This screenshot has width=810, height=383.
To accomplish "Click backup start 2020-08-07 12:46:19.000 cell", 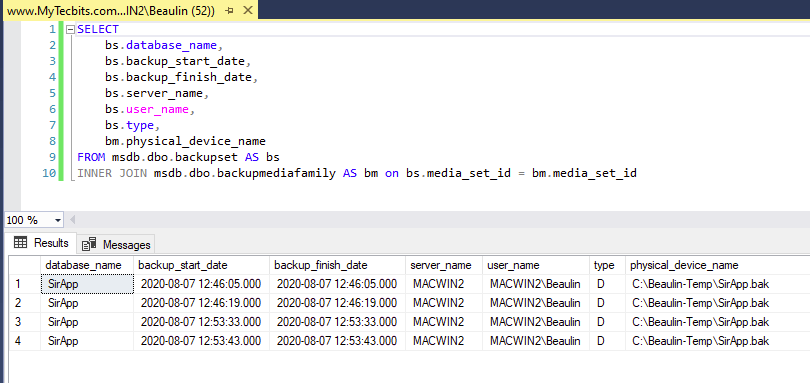I will [201, 303].
